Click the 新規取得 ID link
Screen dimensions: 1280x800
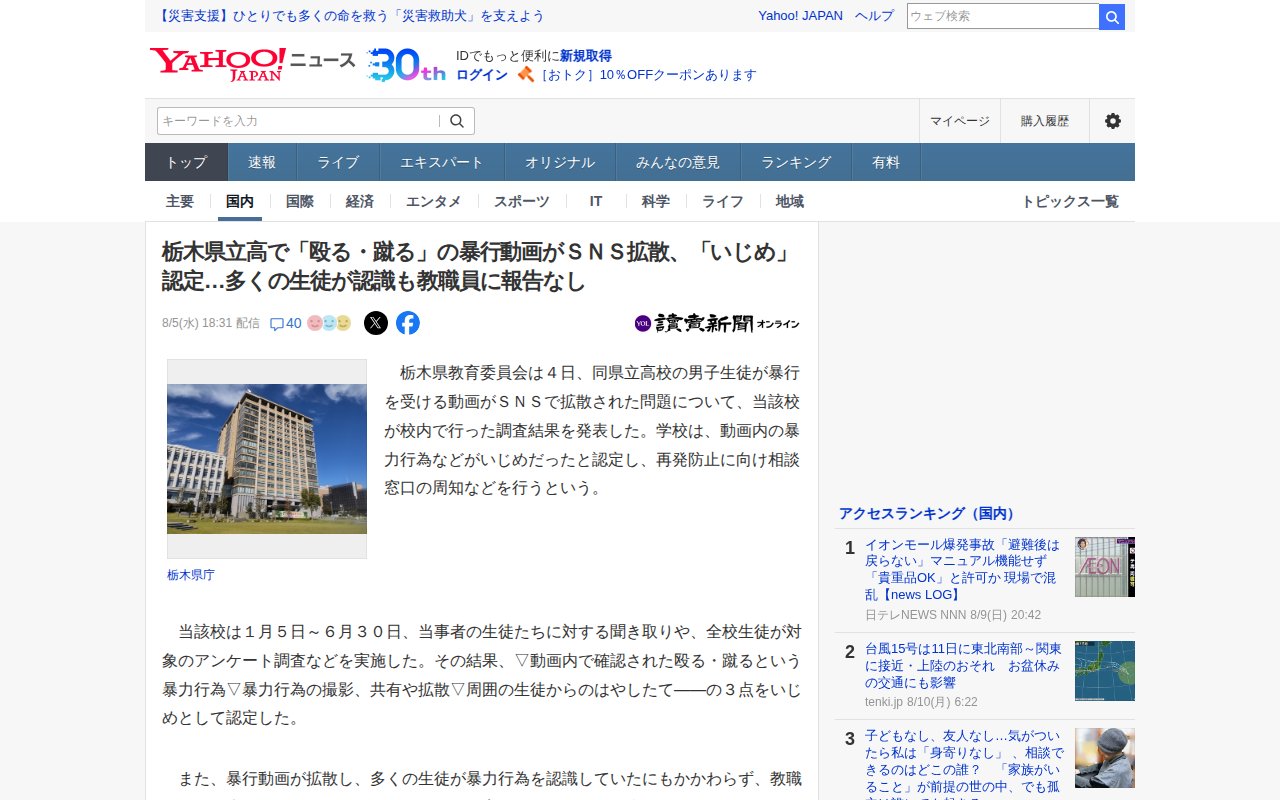(586, 56)
